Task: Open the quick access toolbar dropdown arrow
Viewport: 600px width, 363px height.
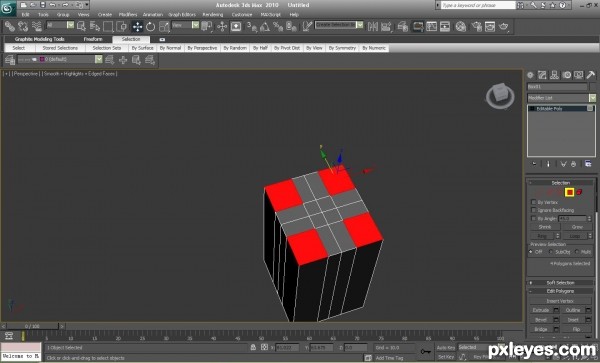Action: pos(87,5)
